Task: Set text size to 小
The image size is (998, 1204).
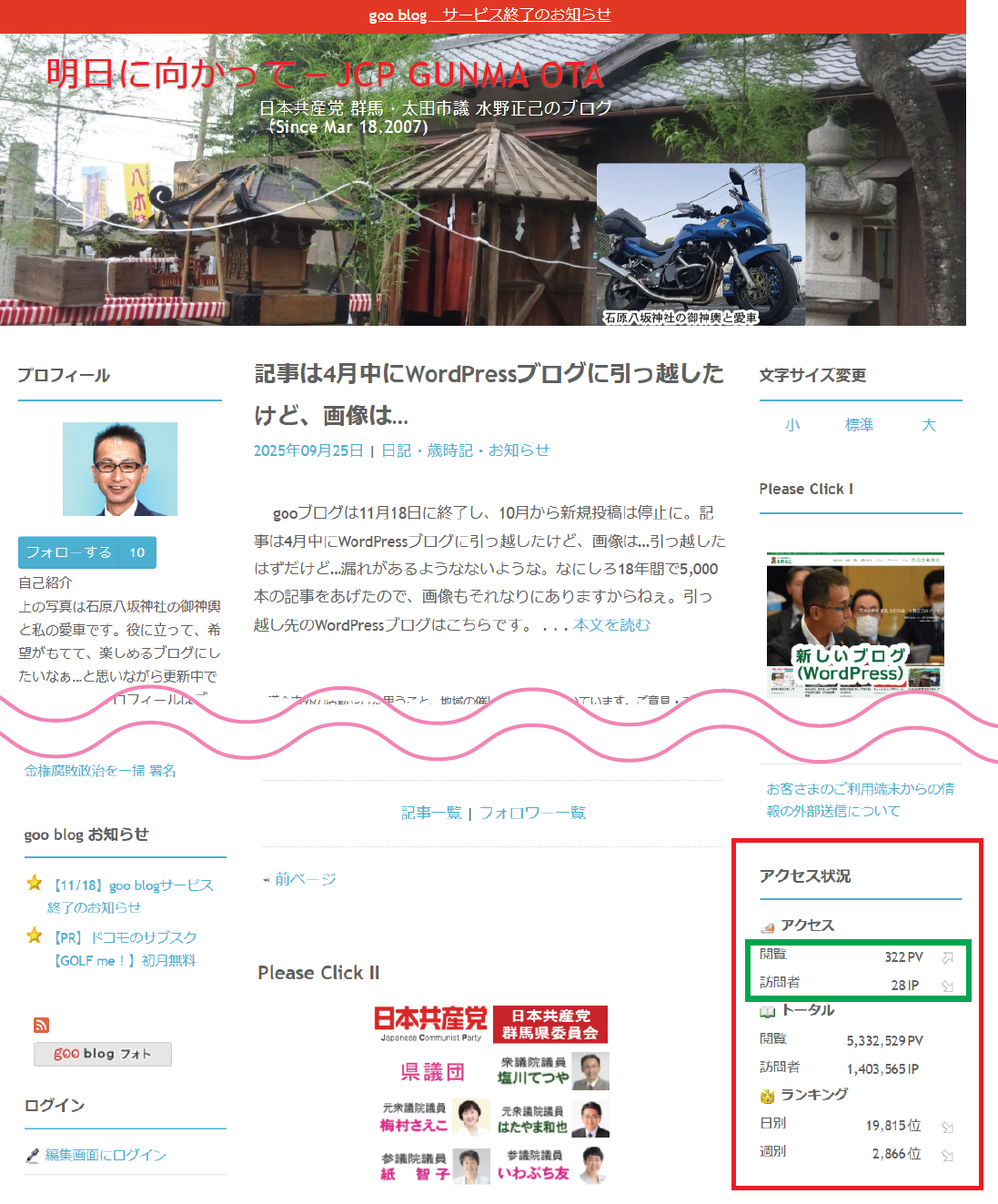Action: click(792, 425)
